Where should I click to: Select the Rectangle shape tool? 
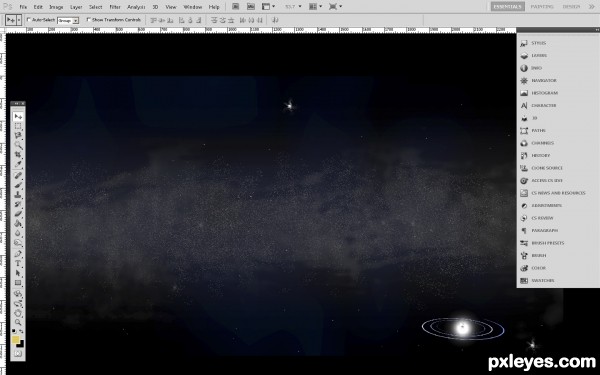(x=18, y=283)
